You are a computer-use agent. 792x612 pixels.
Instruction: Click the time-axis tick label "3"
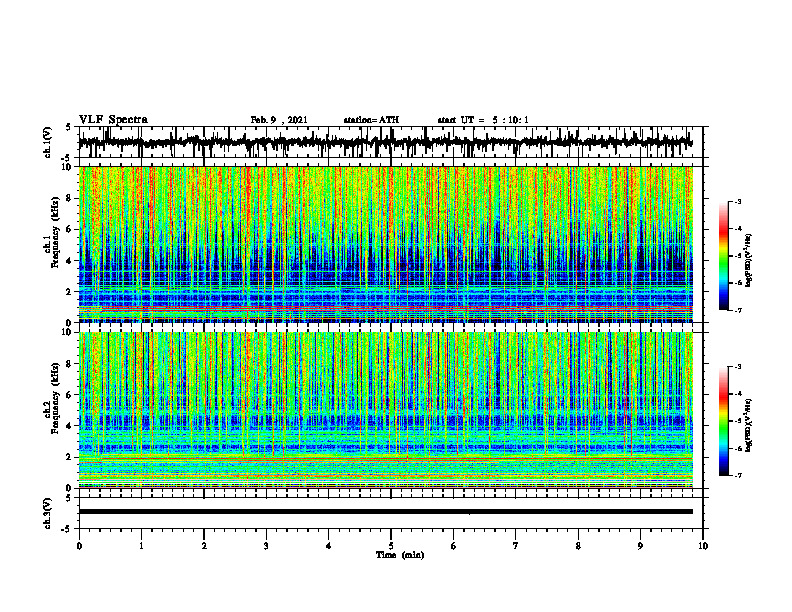pyautogui.click(x=266, y=546)
